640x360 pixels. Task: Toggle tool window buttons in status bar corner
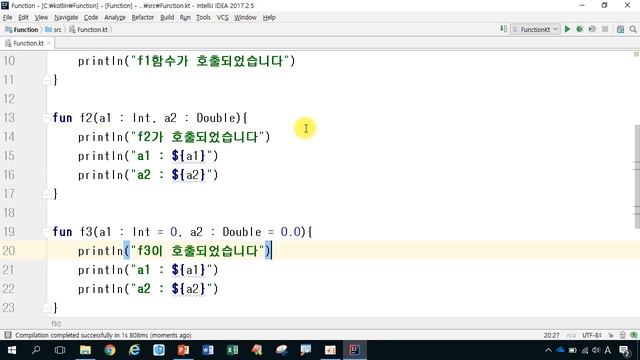coord(7,335)
